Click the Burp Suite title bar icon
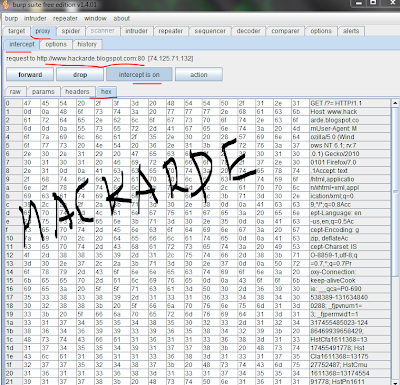 pyautogui.click(x=6, y=5)
